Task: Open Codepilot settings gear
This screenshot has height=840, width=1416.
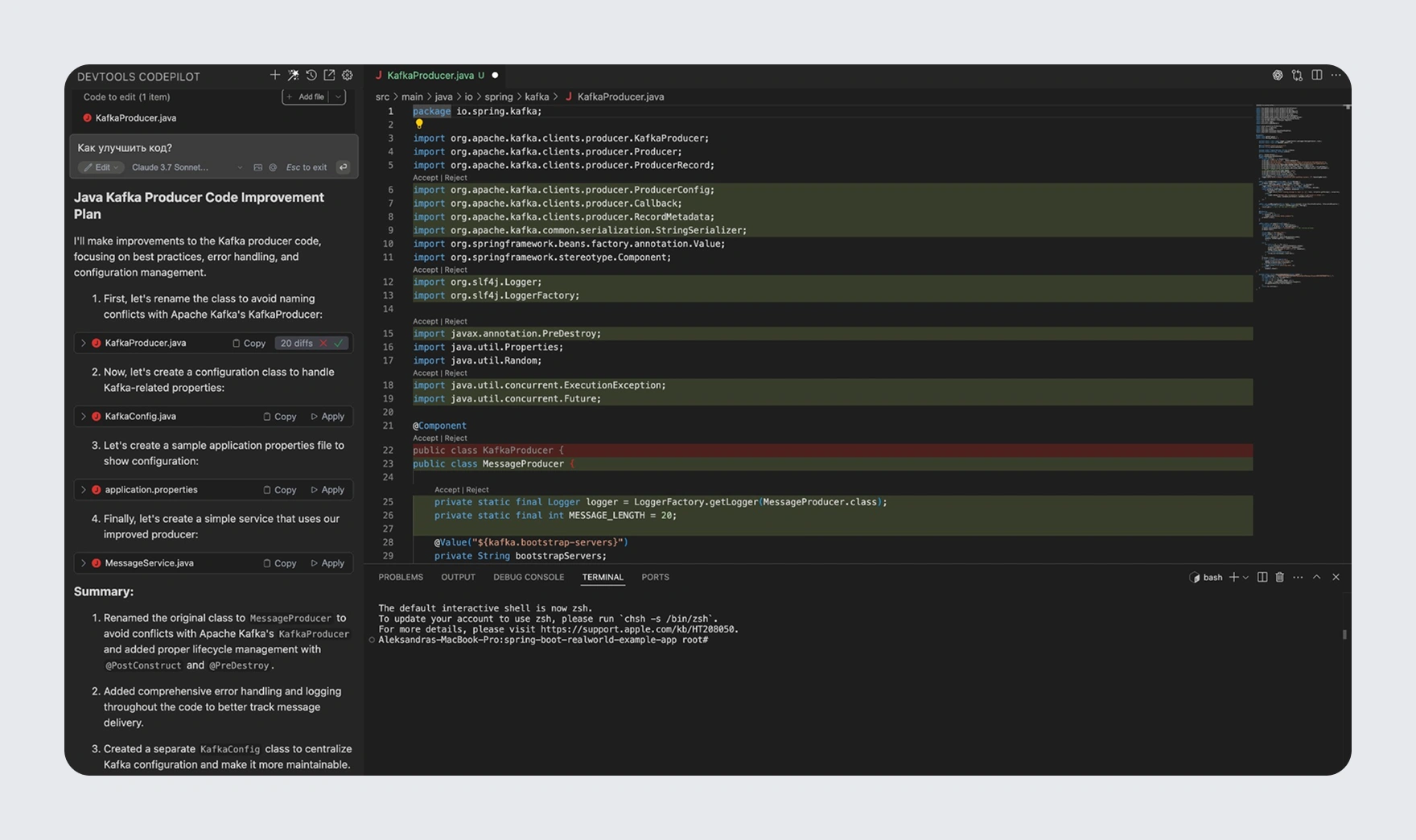Action: 347,75
